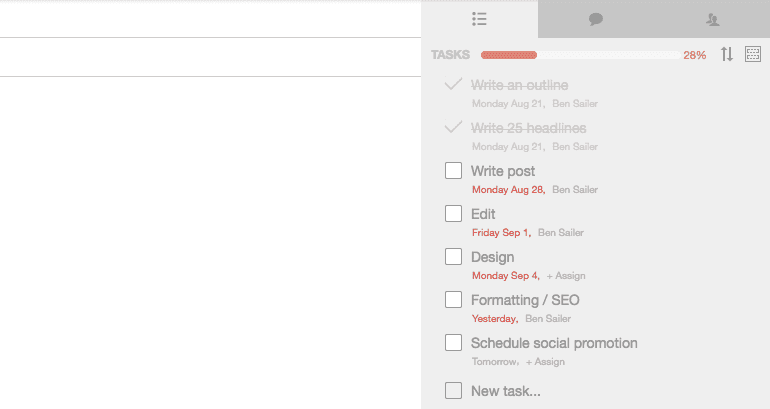Assign someone to the Design task

[566, 276]
